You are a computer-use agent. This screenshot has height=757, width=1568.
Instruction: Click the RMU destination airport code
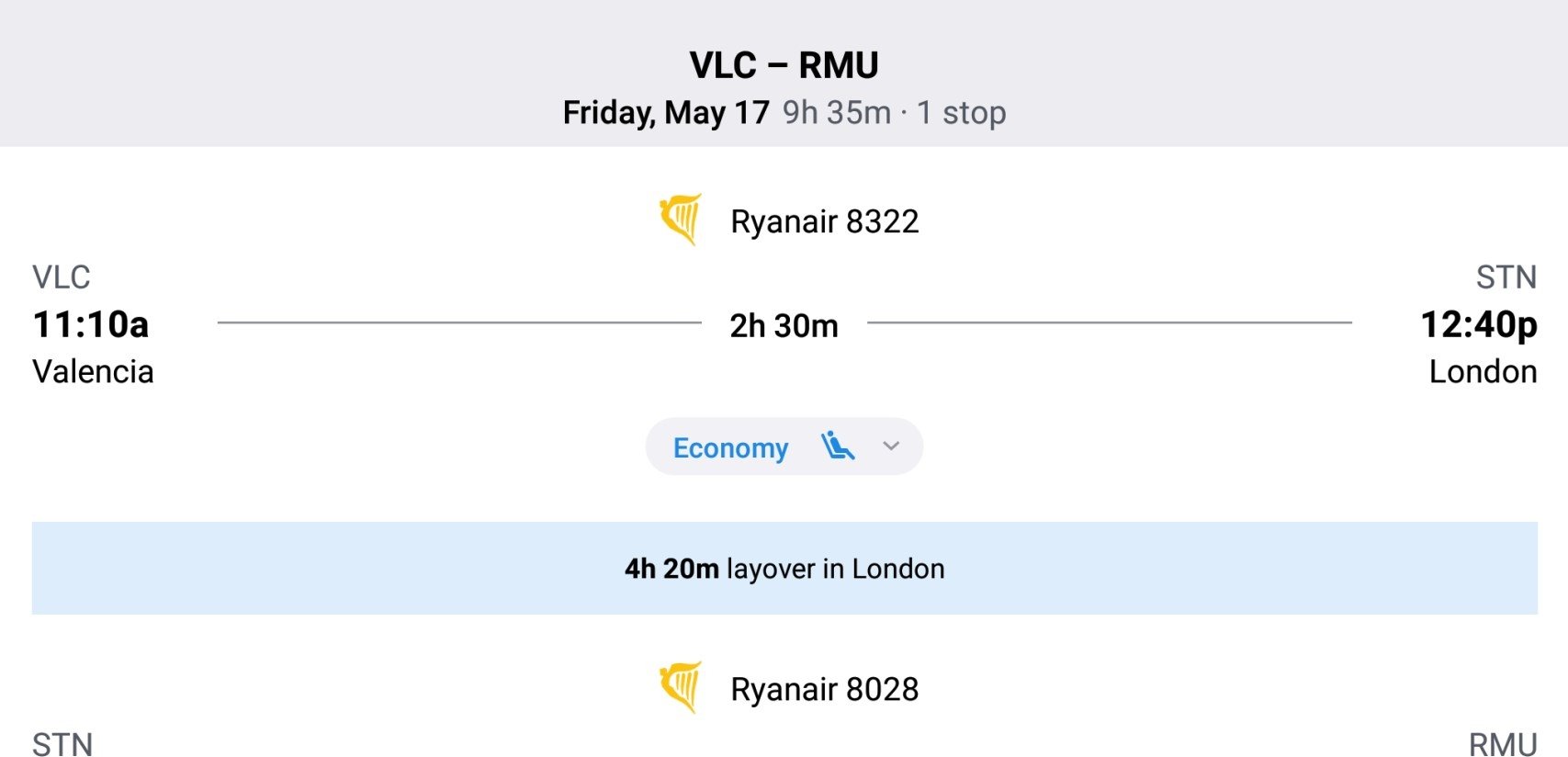(x=1503, y=744)
